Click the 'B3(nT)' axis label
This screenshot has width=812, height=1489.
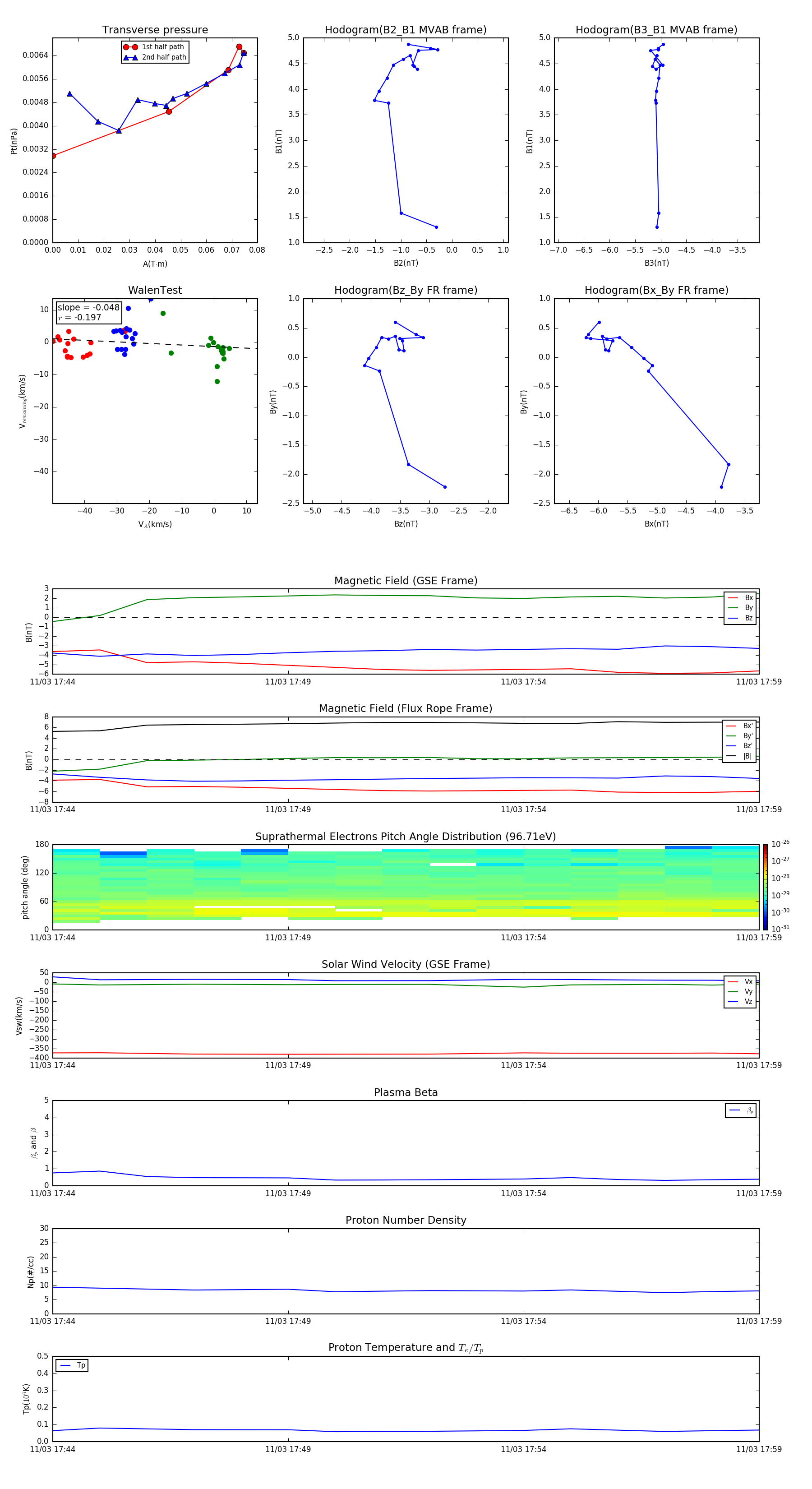pos(656,263)
